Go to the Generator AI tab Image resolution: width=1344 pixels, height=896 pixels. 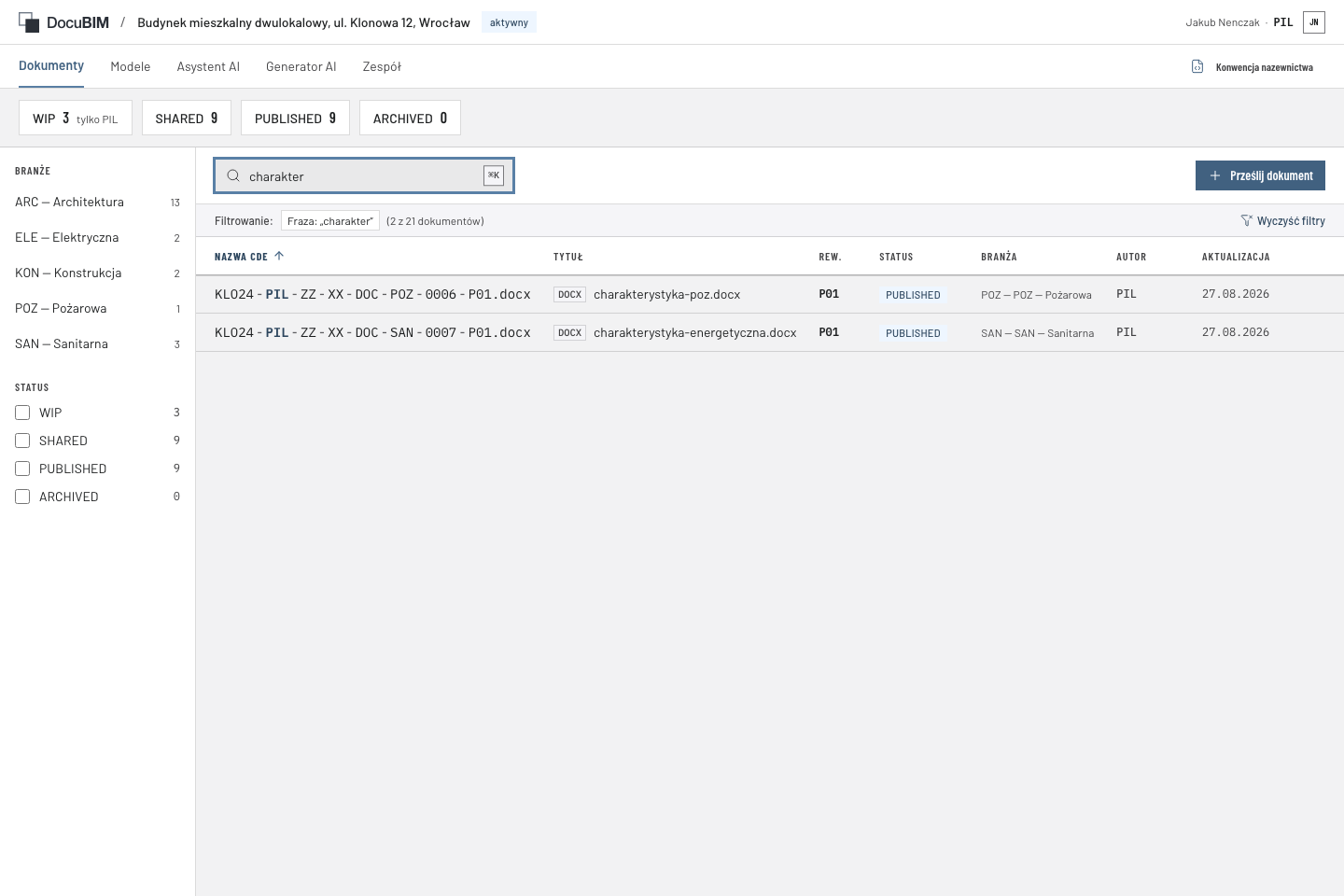tap(301, 66)
